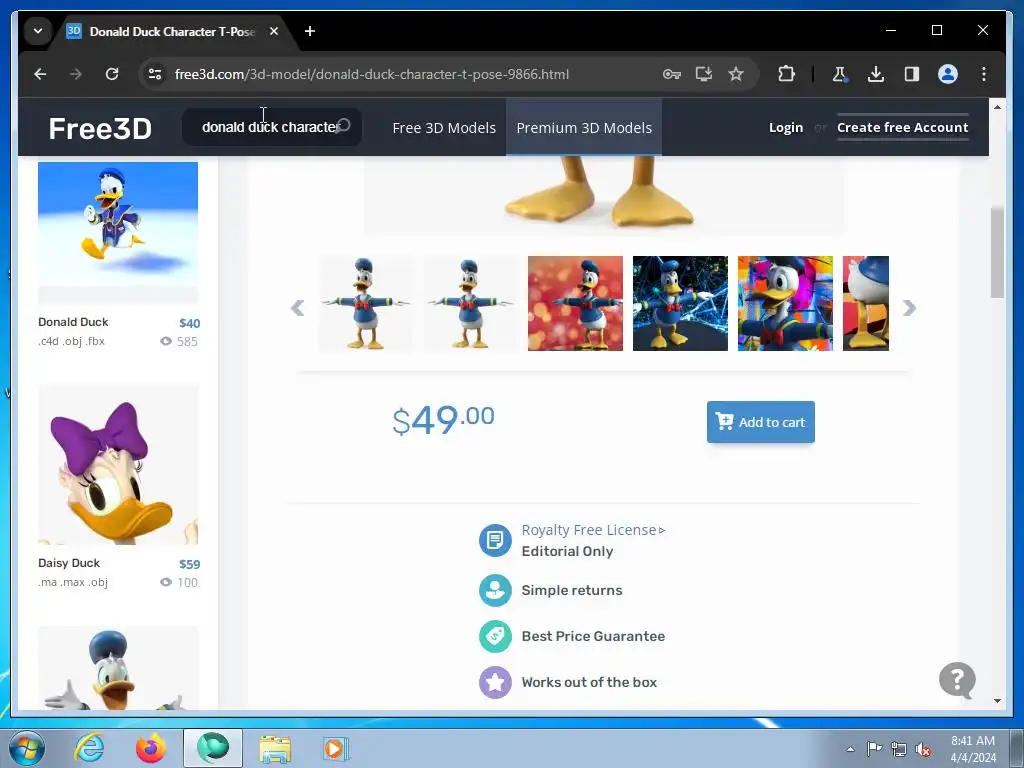
Task: Click the Simple returns icon
Action: [x=495, y=590]
